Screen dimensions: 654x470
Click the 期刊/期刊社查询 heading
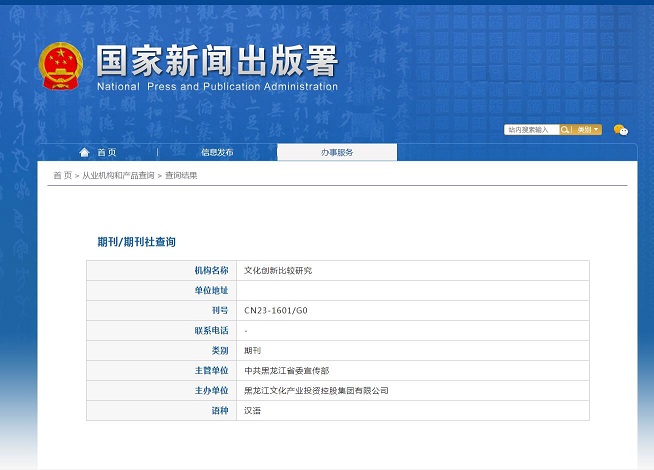[136, 242]
